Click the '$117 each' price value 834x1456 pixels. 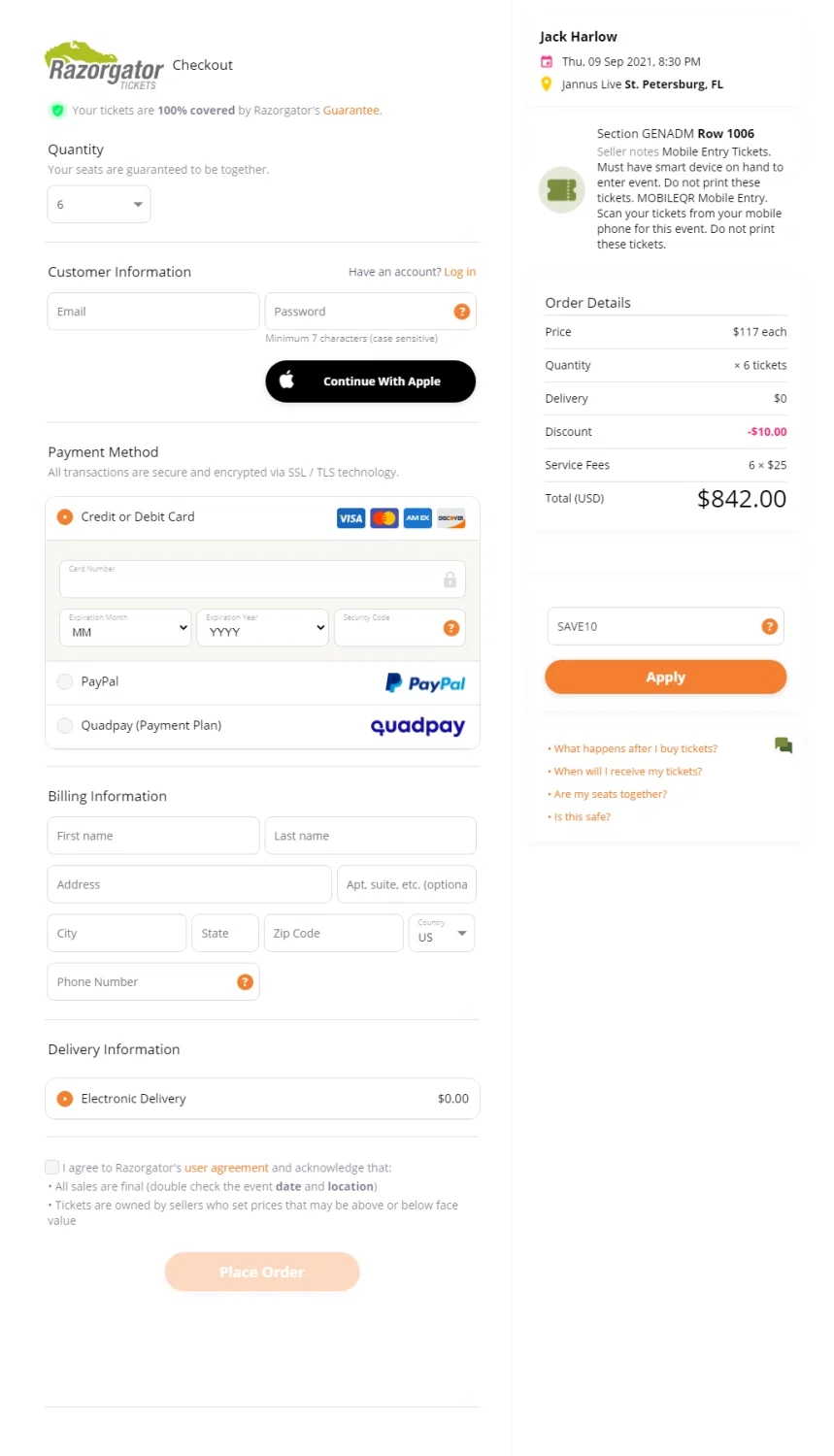point(760,332)
